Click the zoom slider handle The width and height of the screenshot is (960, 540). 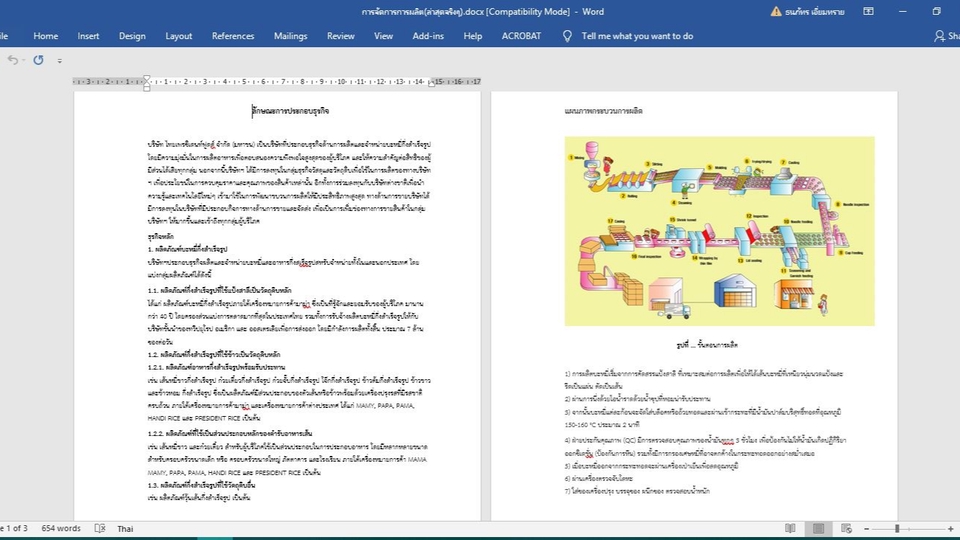(897, 528)
